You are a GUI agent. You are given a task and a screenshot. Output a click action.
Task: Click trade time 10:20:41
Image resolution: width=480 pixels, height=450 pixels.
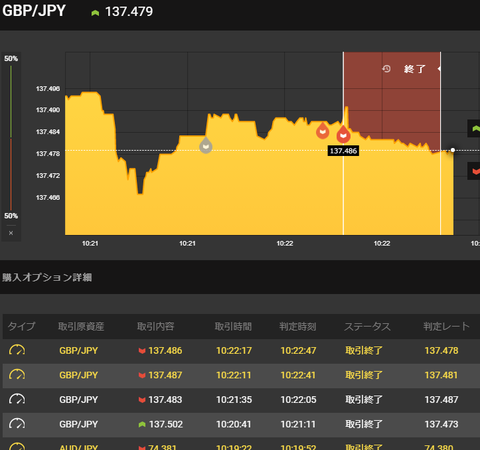(x=234, y=424)
